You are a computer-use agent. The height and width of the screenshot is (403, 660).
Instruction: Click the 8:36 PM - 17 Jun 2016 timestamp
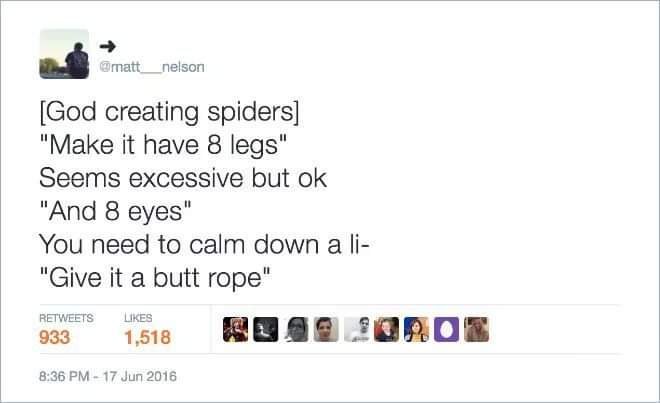click(108, 376)
